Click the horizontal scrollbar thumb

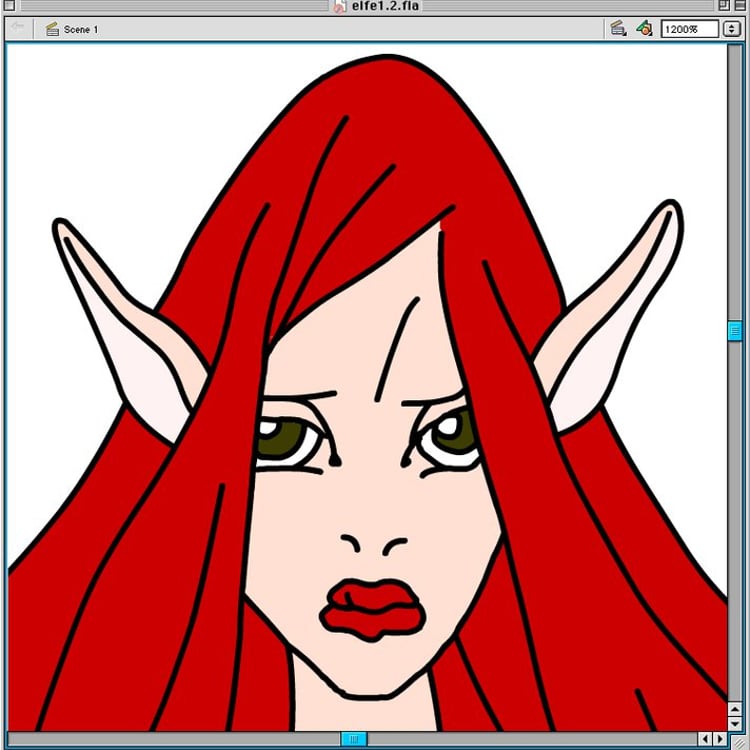(353, 739)
